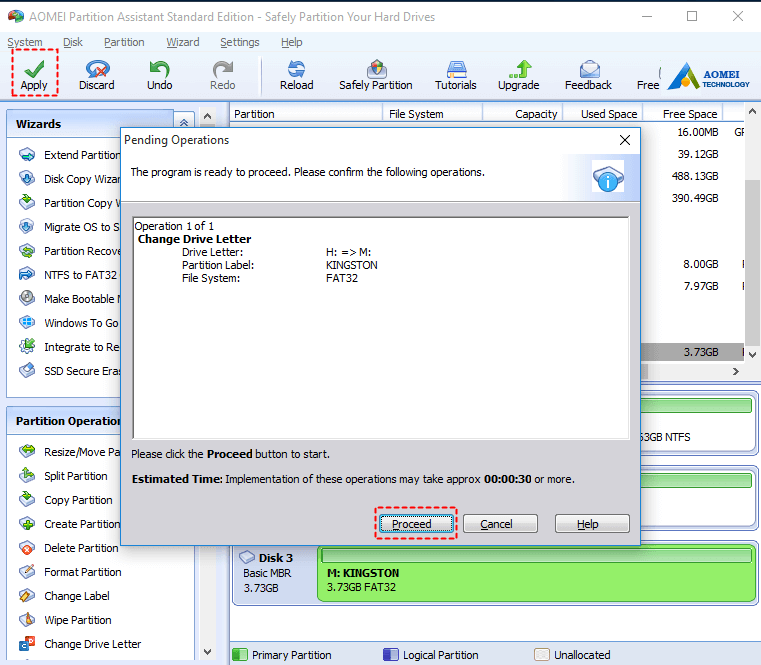Select the Create Partition operation
761x665 pixels.
tap(69, 524)
